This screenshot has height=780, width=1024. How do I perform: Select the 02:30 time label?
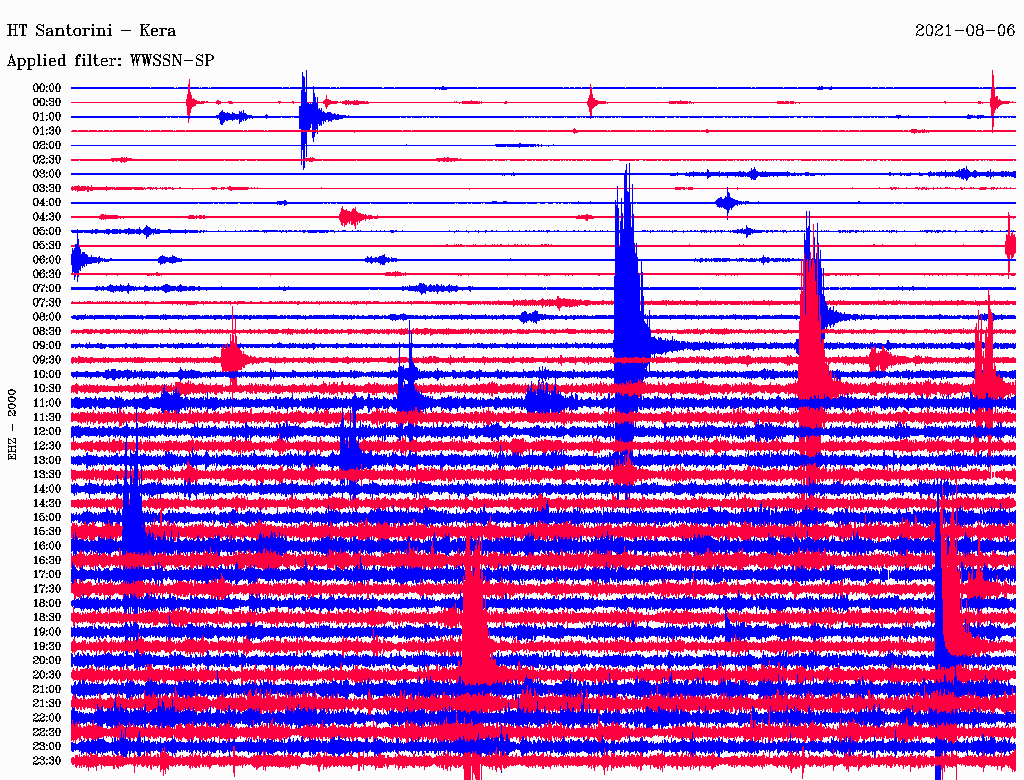click(47, 160)
